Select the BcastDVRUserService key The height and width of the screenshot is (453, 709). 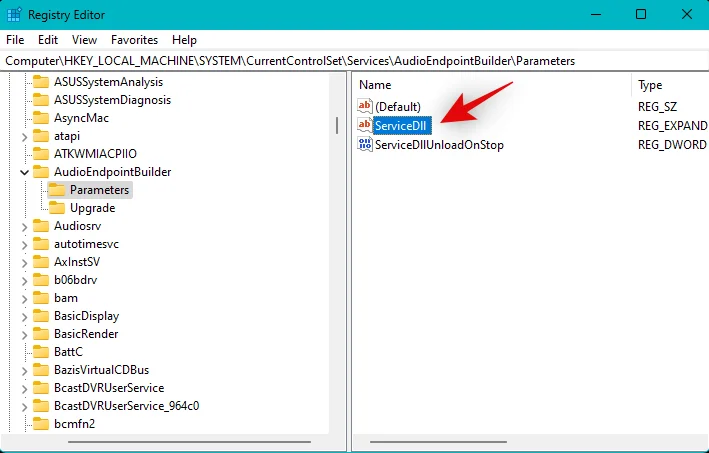click(x=108, y=388)
